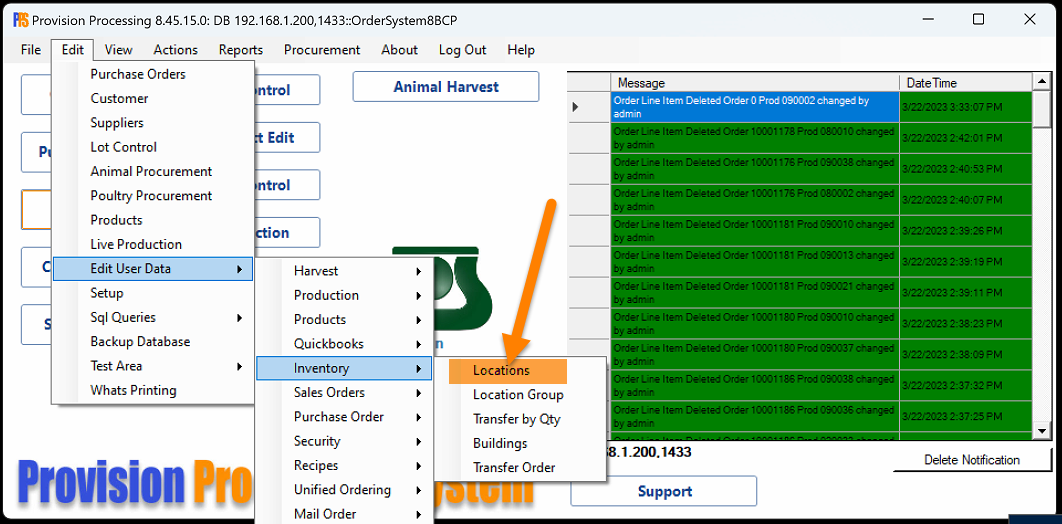Screen dimensions: 1062x524
Task: Expand the Security submenu
Action: coord(344,441)
